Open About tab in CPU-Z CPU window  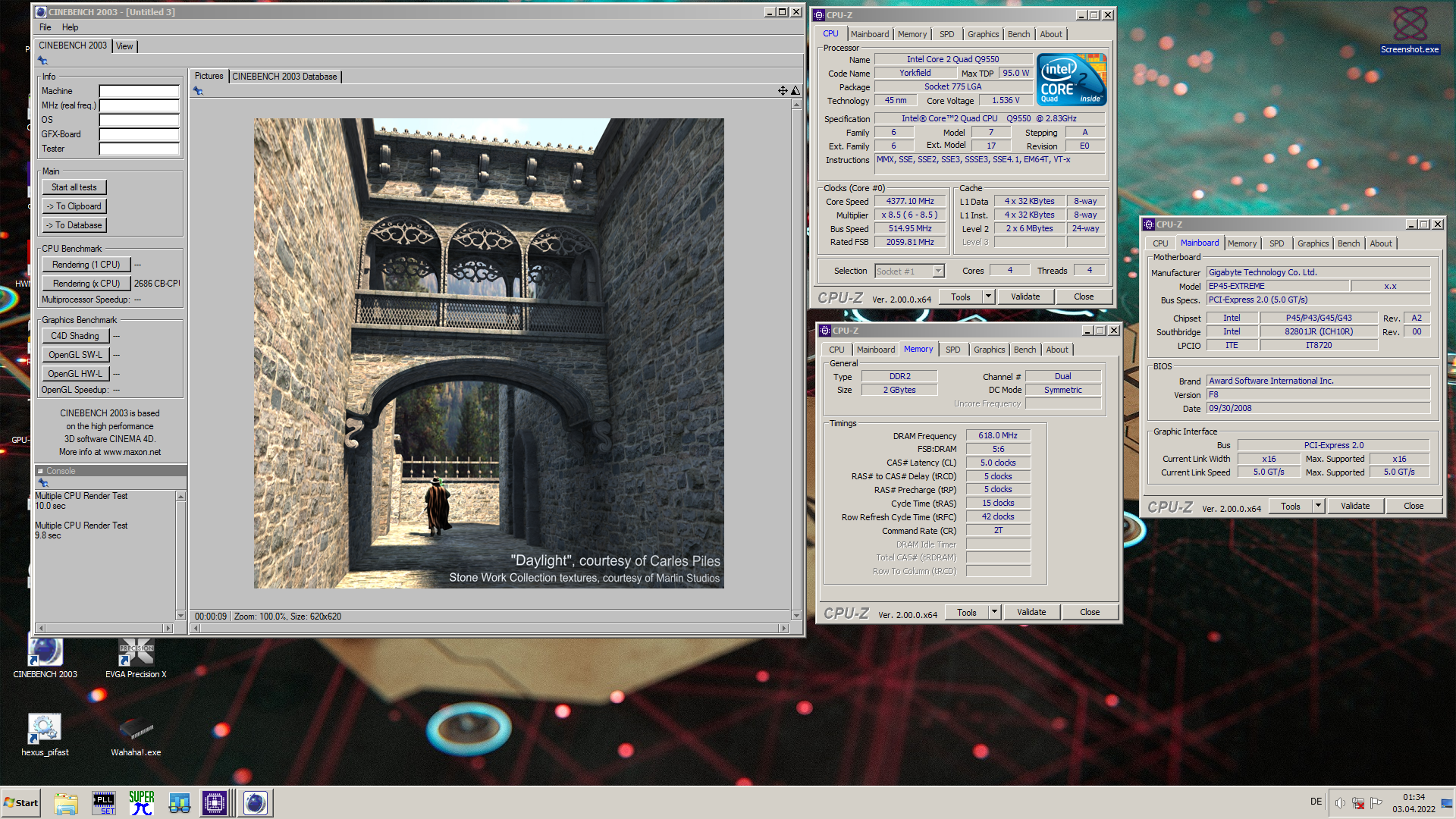point(1051,34)
